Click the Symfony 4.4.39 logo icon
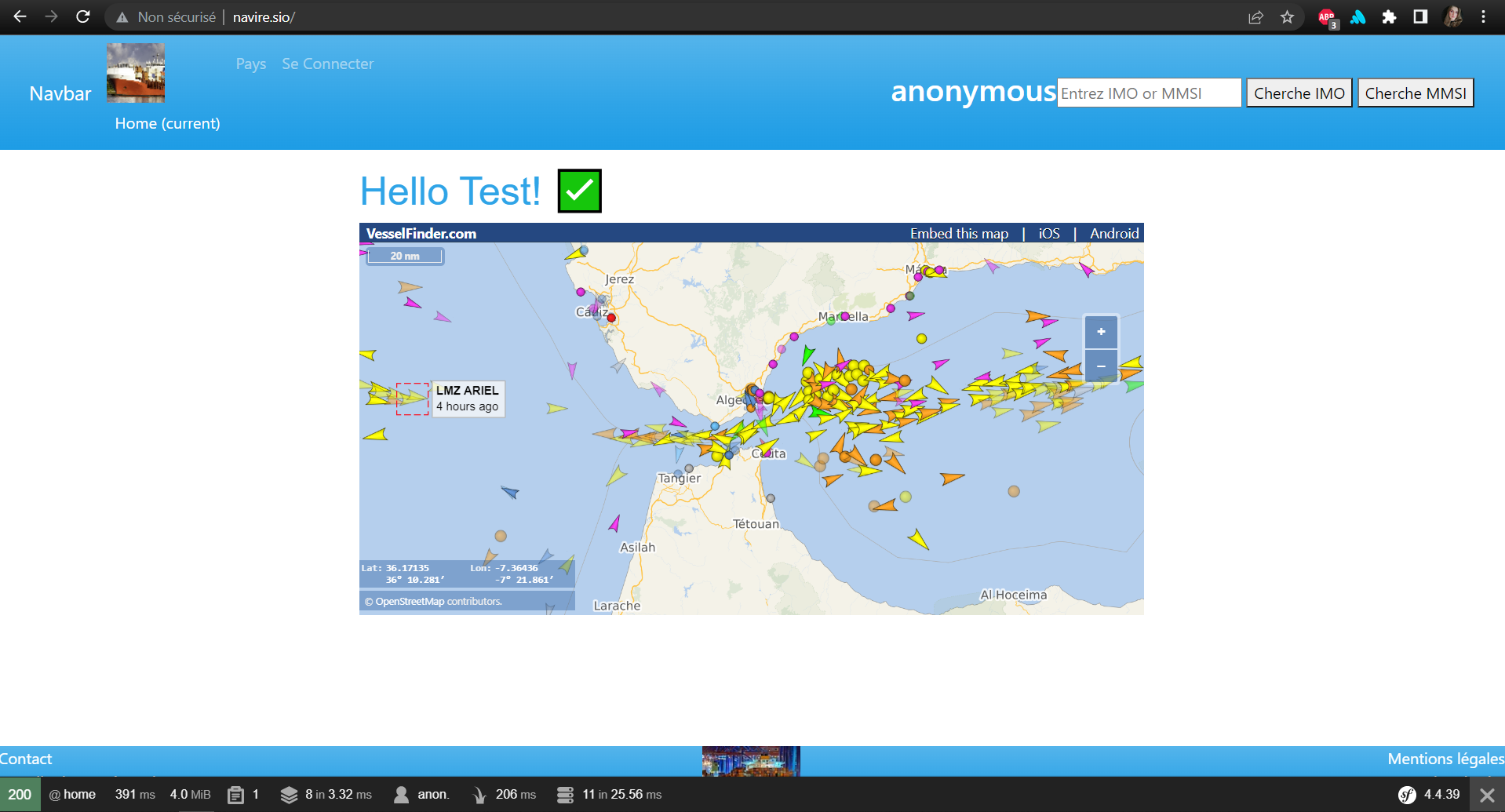Image resolution: width=1505 pixels, height=812 pixels. pos(1407,795)
